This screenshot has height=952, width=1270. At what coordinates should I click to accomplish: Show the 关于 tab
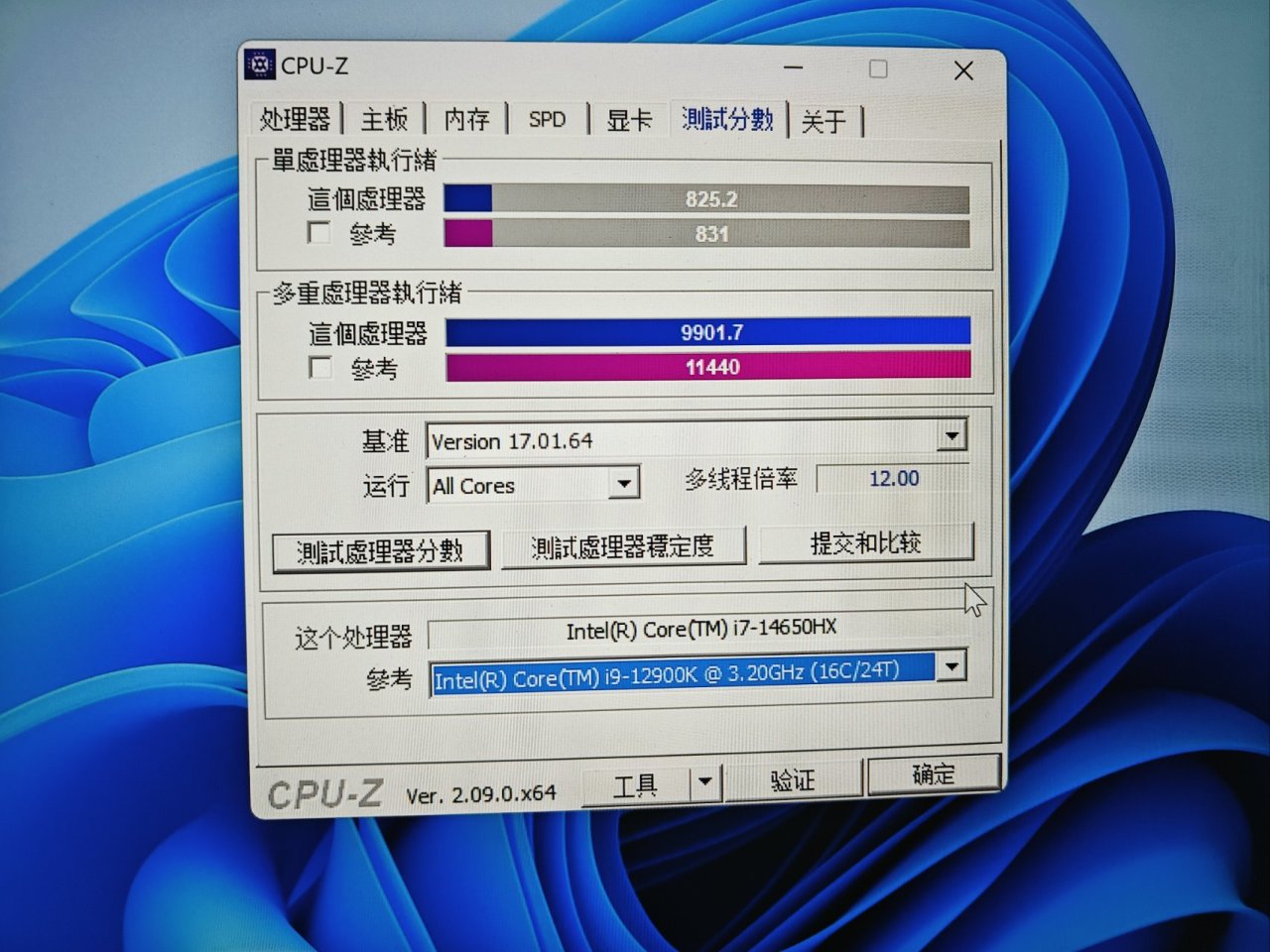(824, 121)
